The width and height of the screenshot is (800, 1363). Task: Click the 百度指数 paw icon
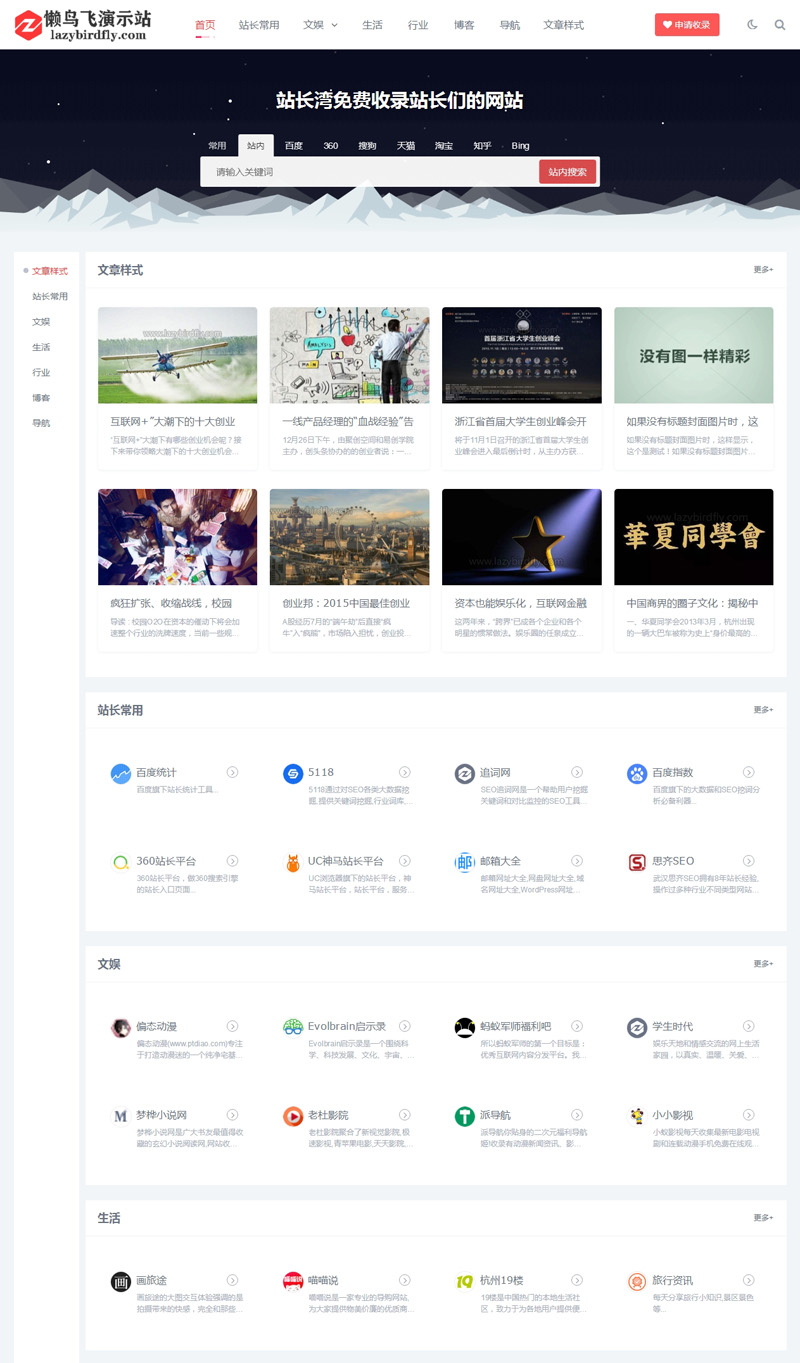(637, 774)
